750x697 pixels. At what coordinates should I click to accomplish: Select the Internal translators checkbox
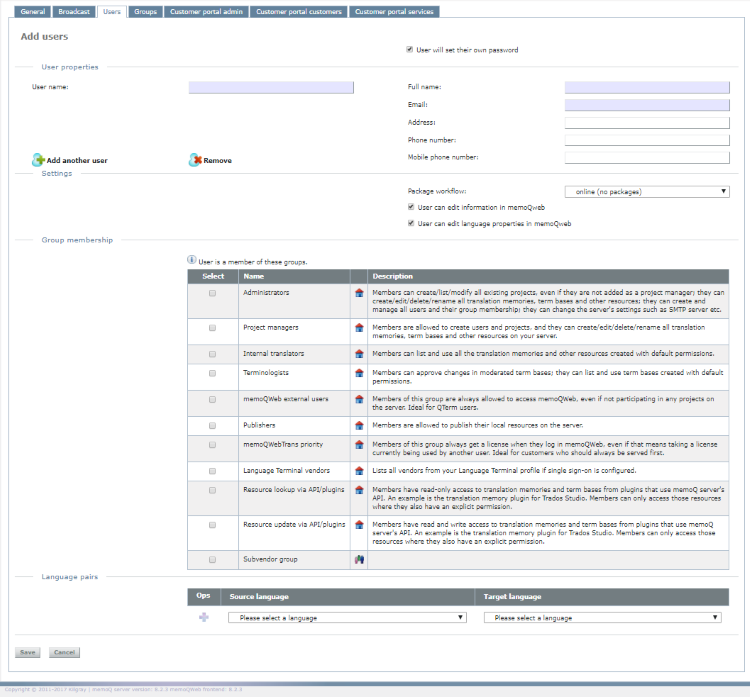point(212,353)
